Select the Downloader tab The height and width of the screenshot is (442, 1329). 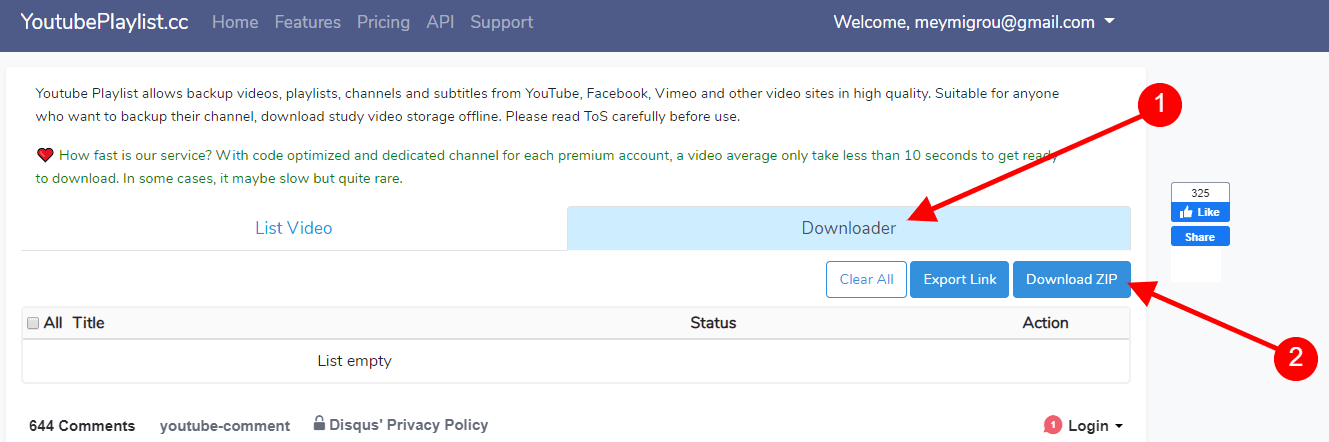848,228
